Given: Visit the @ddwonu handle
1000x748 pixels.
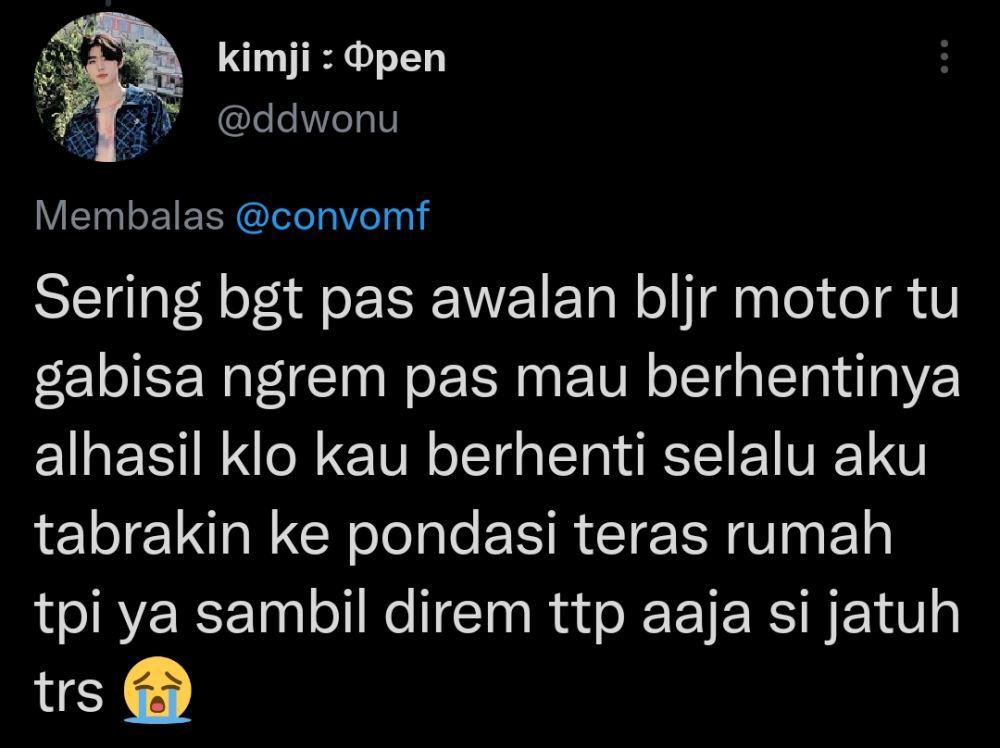Looking at the screenshot, I should pos(308,119).
